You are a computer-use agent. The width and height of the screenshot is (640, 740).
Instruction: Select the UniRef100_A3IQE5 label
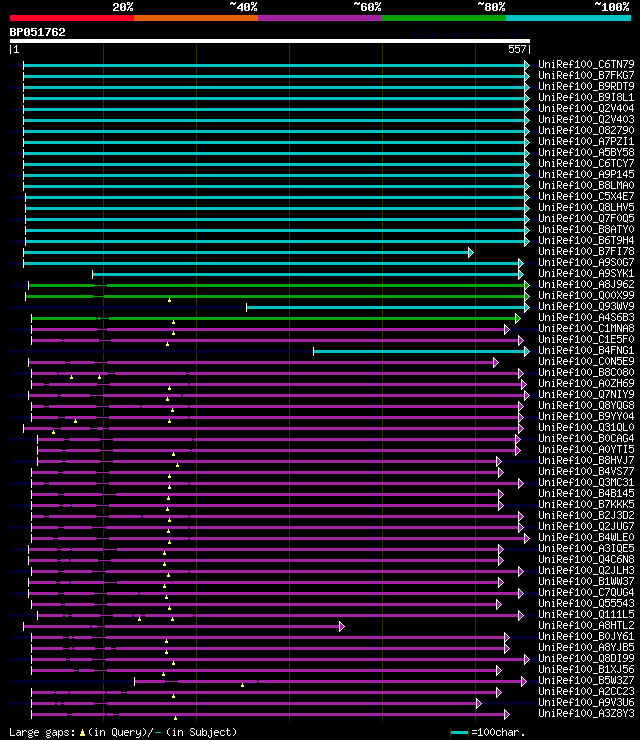[x=586, y=548]
